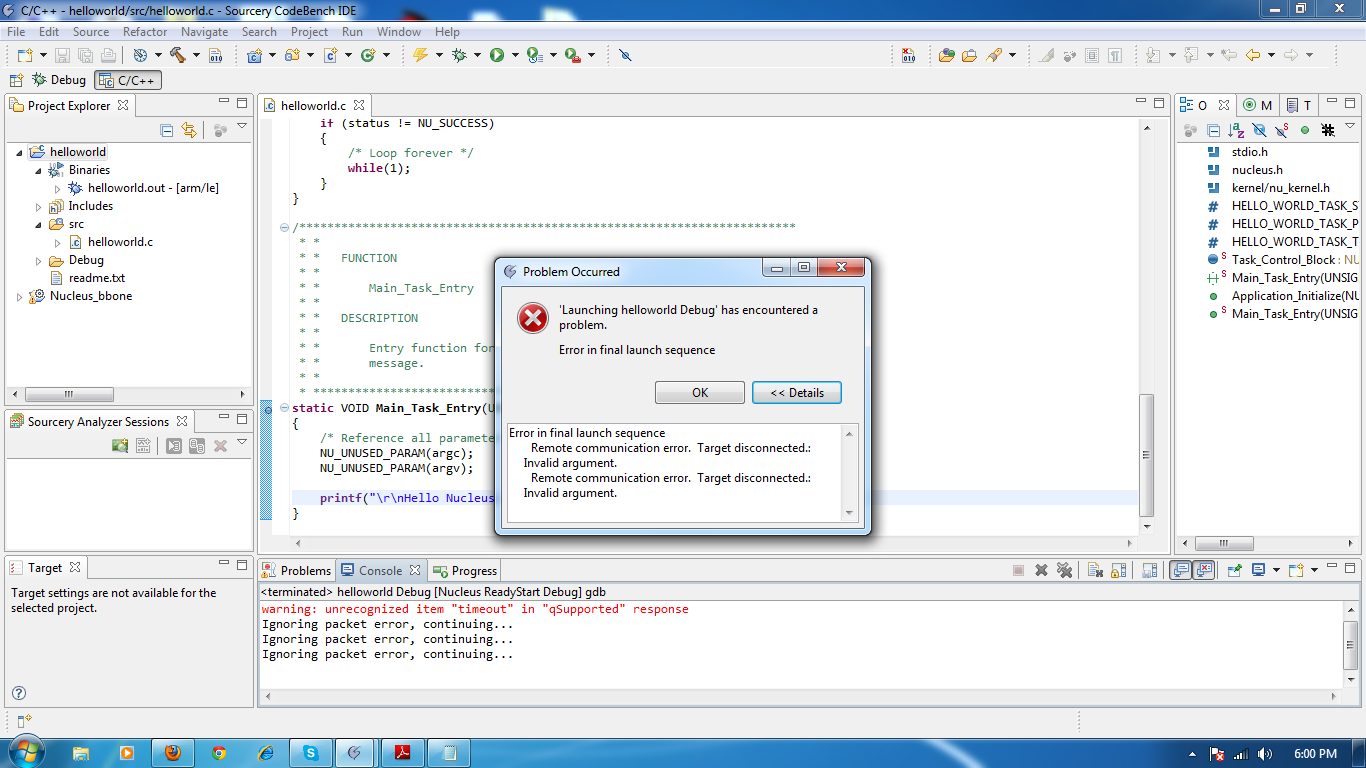The width and height of the screenshot is (1366, 768).
Task: Click the Clear Console icon
Action: (x=1095, y=570)
